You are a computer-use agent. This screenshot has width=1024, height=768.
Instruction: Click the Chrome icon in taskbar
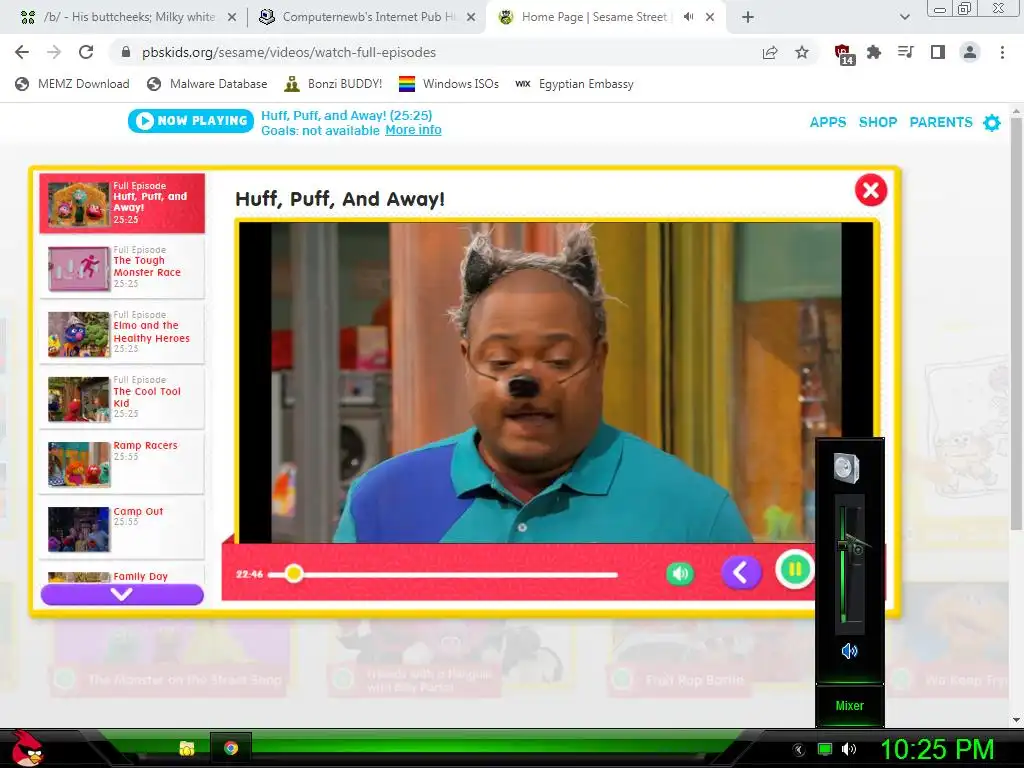(x=231, y=748)
